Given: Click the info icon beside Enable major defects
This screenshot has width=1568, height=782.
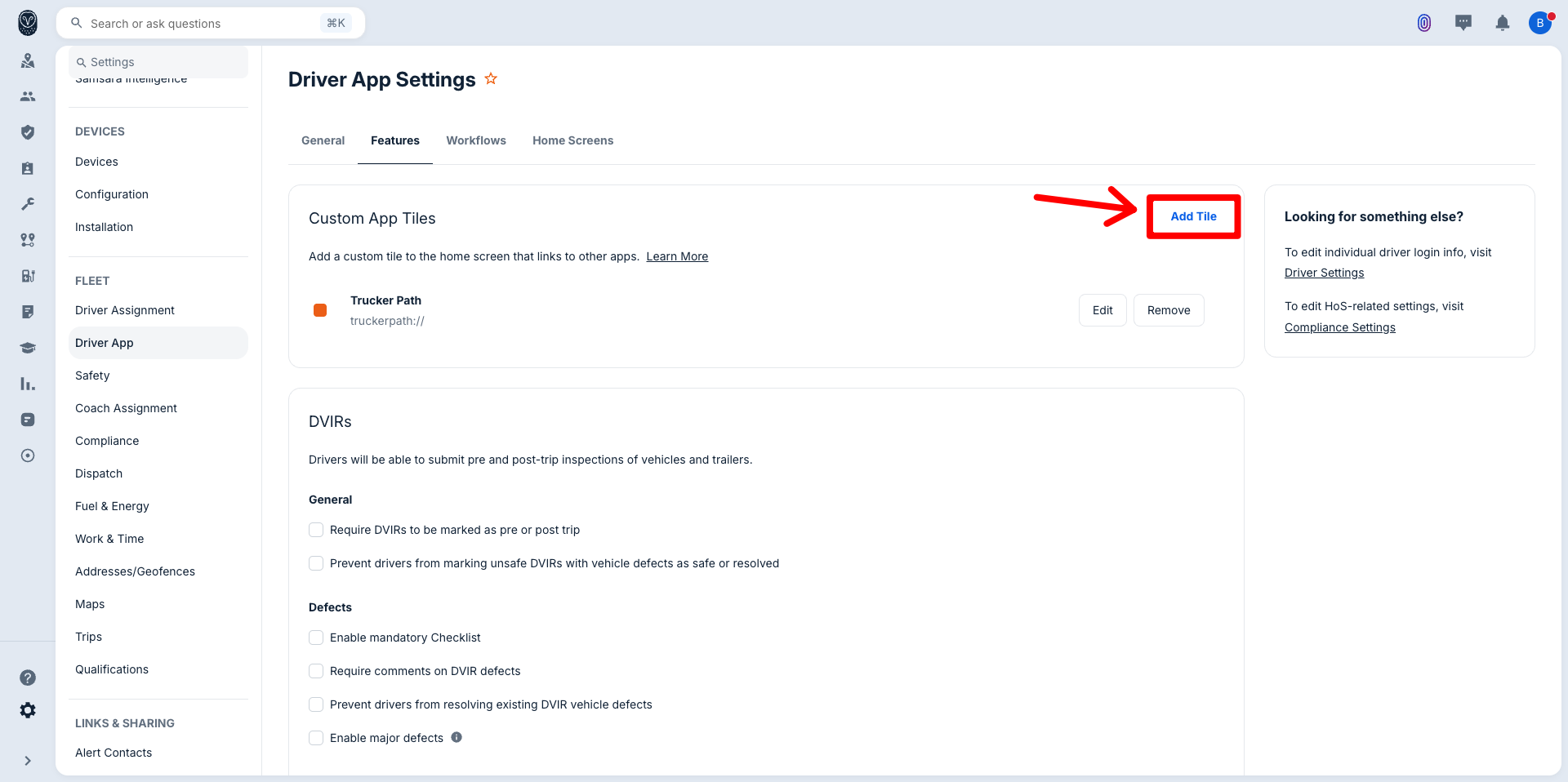Looking at the screenshot, I should [457, 737].
